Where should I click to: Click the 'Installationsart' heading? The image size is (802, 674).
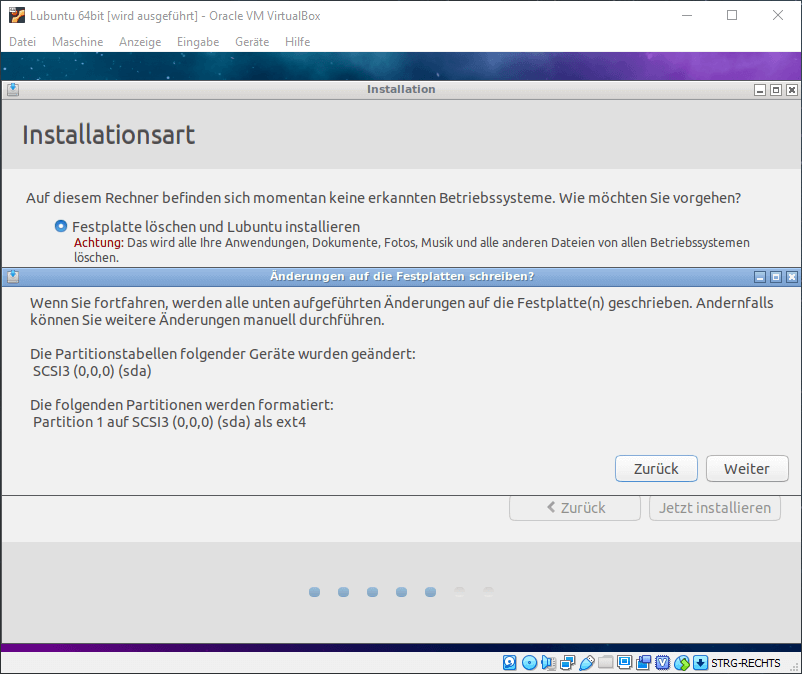(108, 135)
